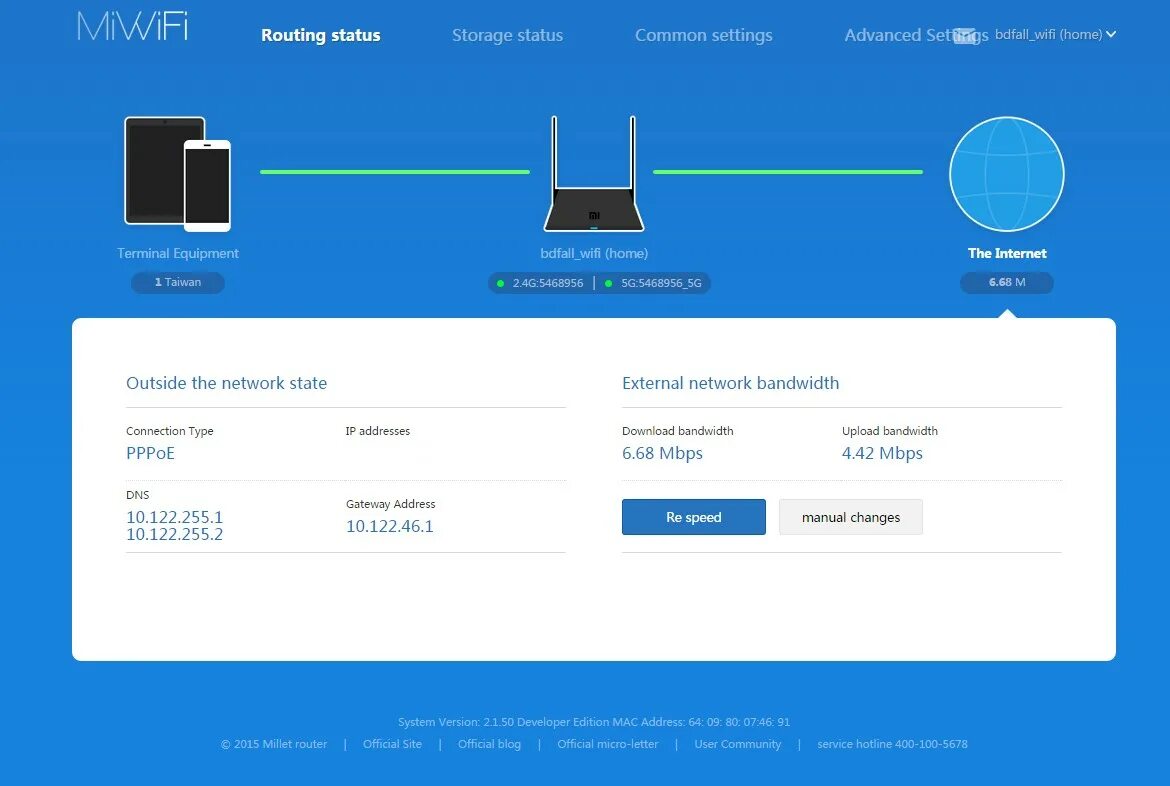Open the Official blog footer link
Screen dimensions: 1170x786
coord(489,744)
